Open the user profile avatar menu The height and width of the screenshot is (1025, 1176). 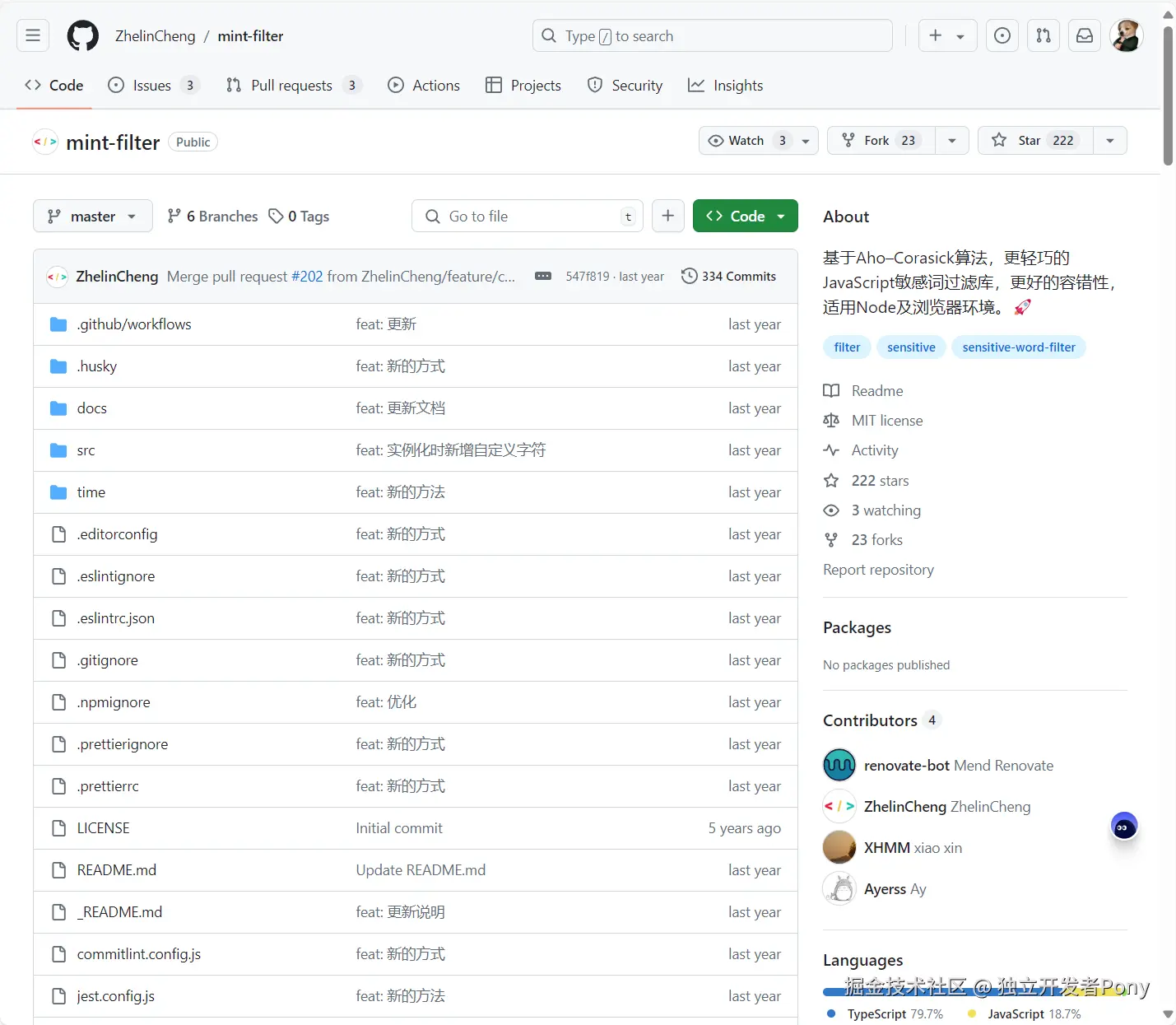(x=1126, y=35)
